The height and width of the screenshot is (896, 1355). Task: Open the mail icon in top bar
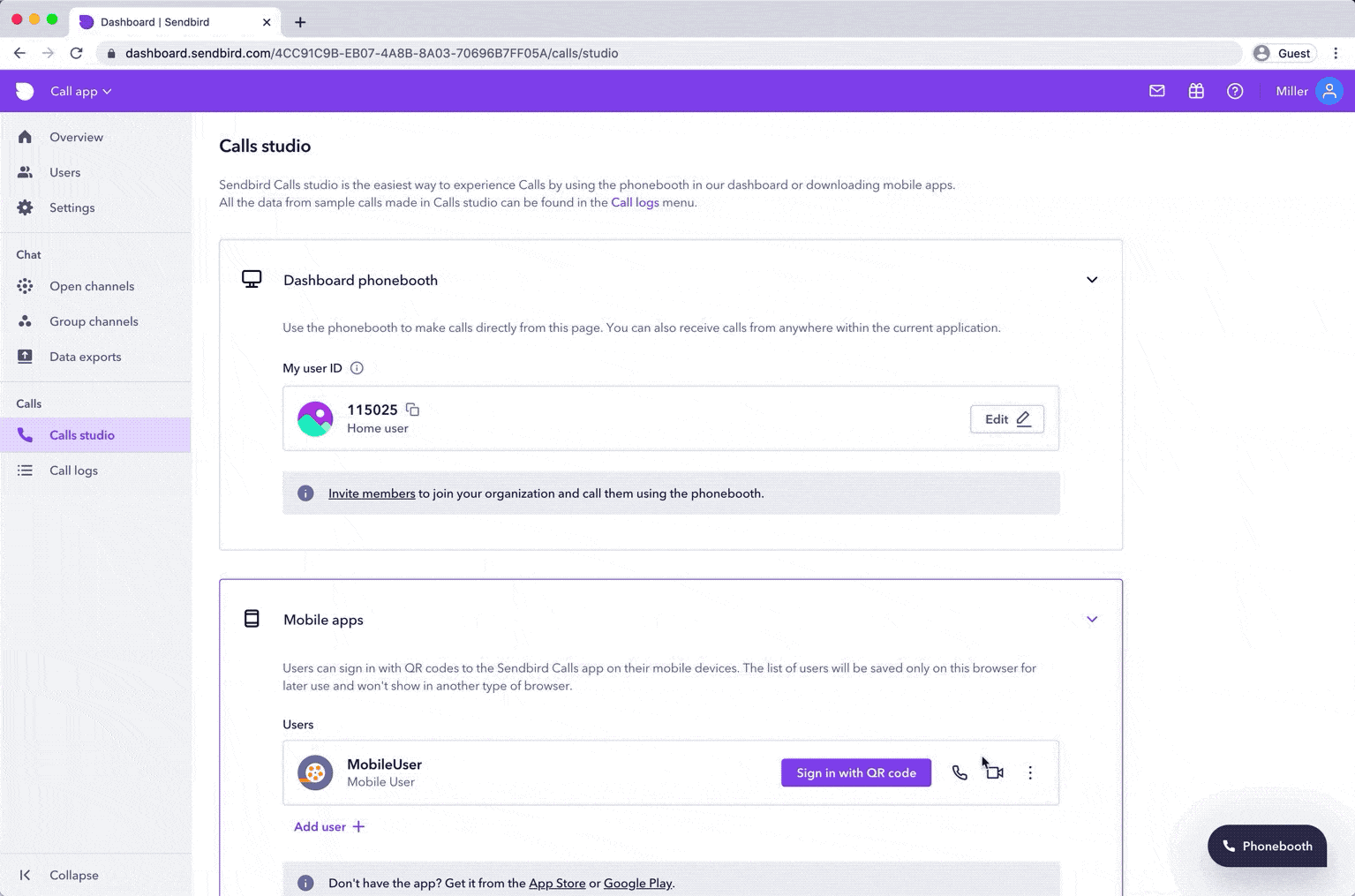(1157, 91)
